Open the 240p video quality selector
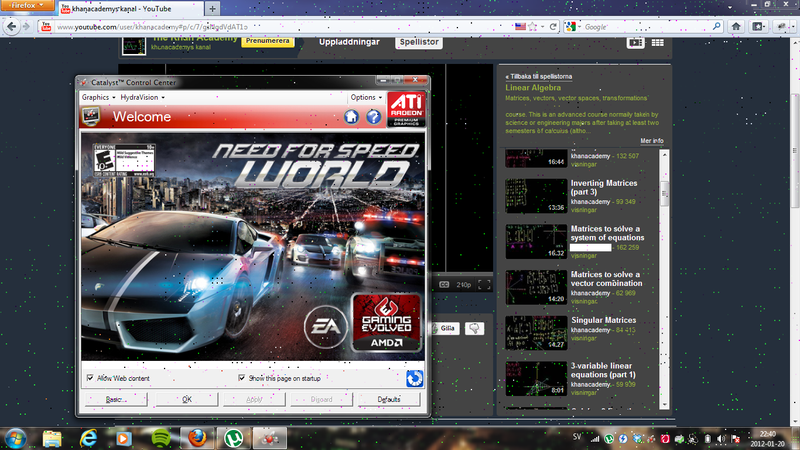Image resolution: width=800 pixels, height=450 pixels. pyautogui.click(x=463, y=285)
